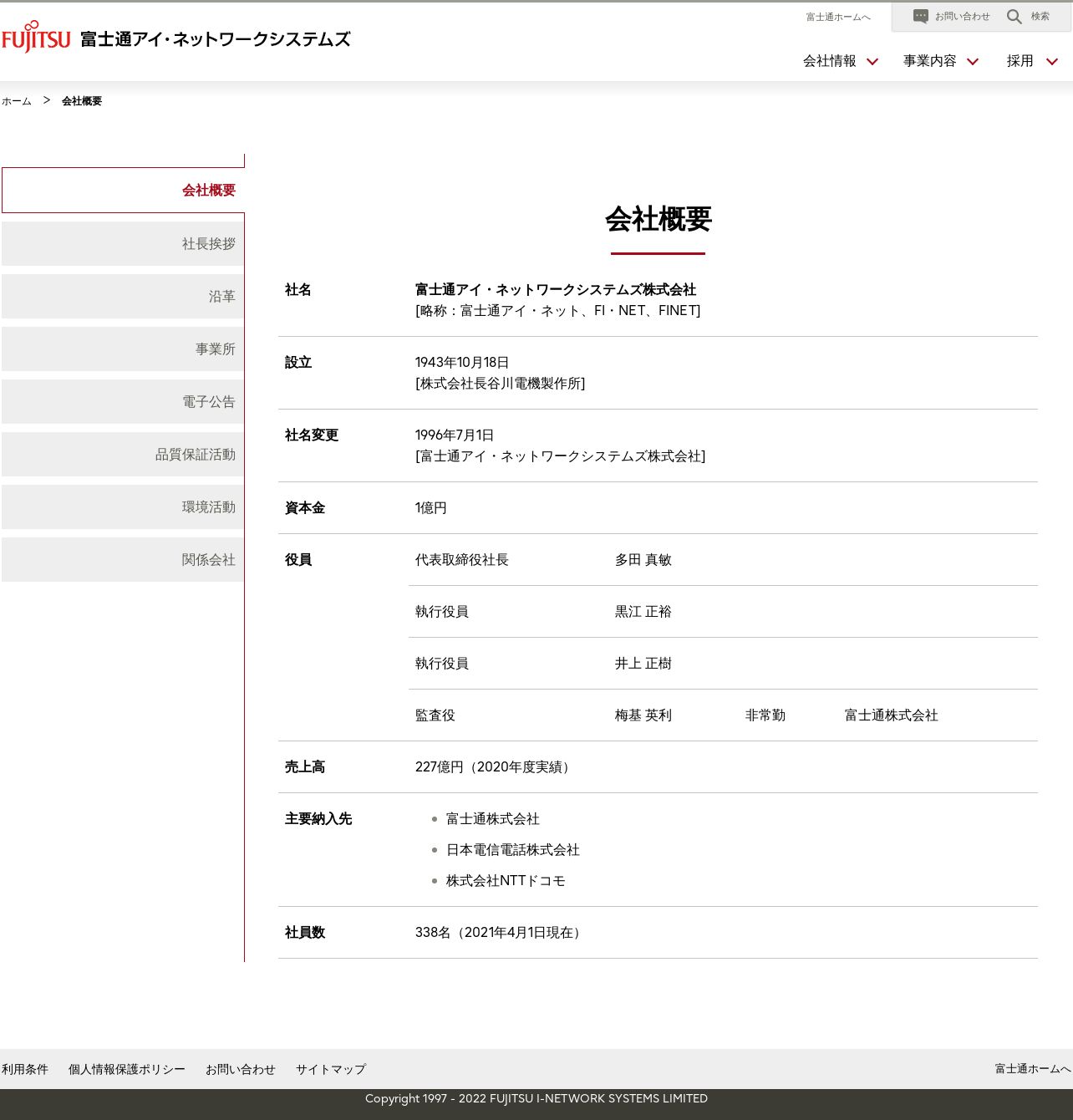Click the 検索 label in the header
The image size is (1073, 1120).
pos(1040,17)
